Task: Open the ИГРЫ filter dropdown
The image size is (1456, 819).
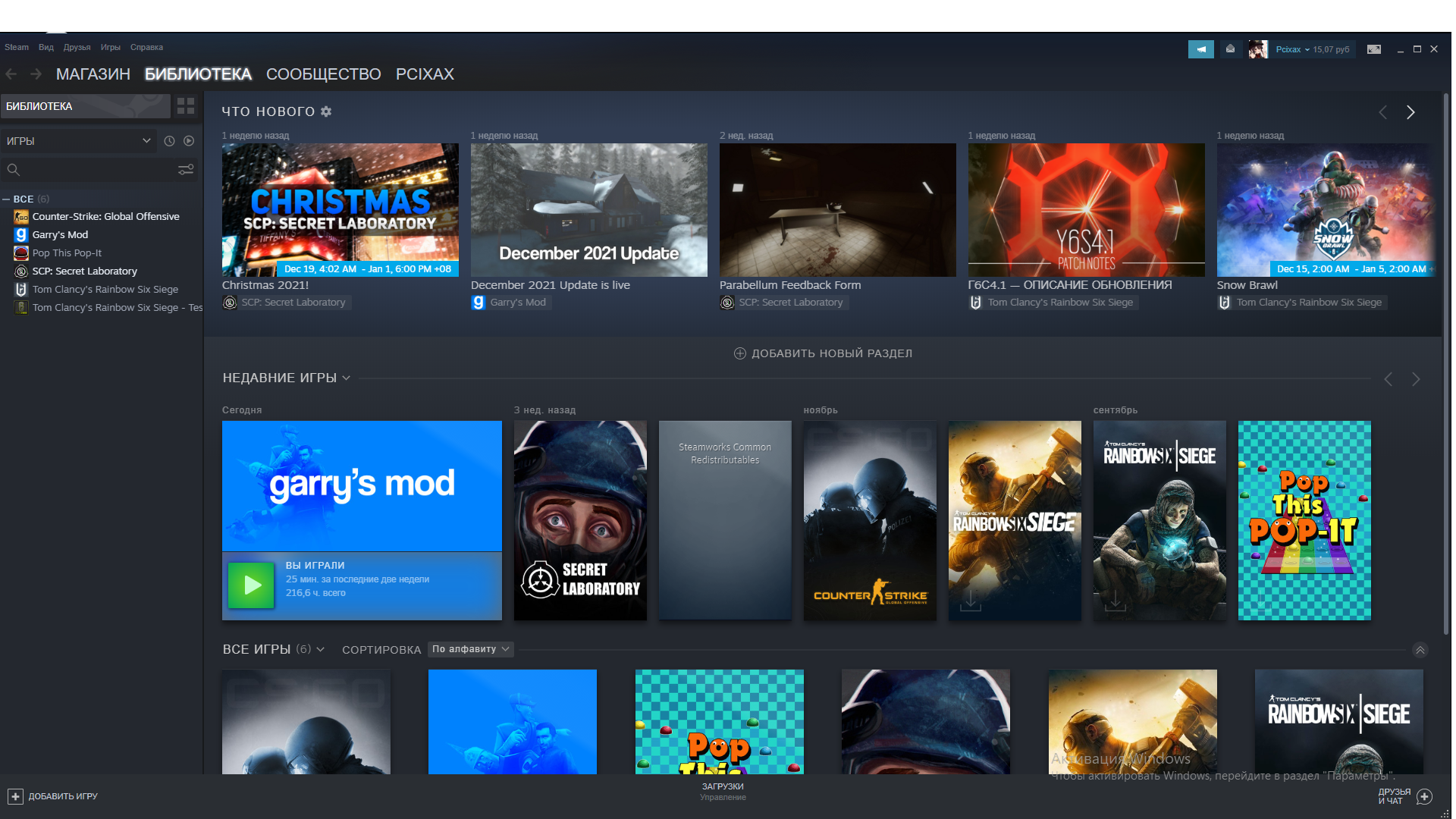Action: point(79,141)
